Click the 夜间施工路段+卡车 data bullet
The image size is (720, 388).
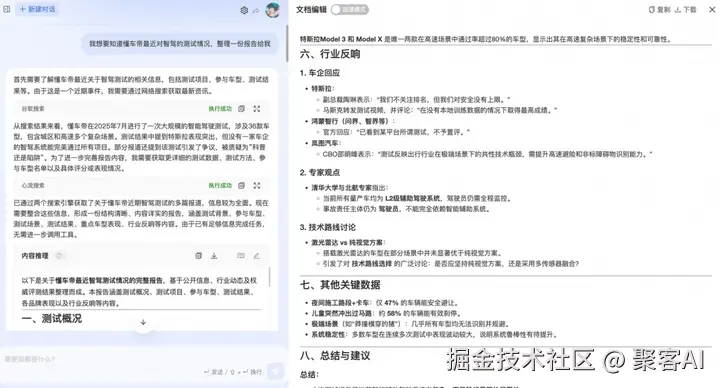click(x=385, y=303)
